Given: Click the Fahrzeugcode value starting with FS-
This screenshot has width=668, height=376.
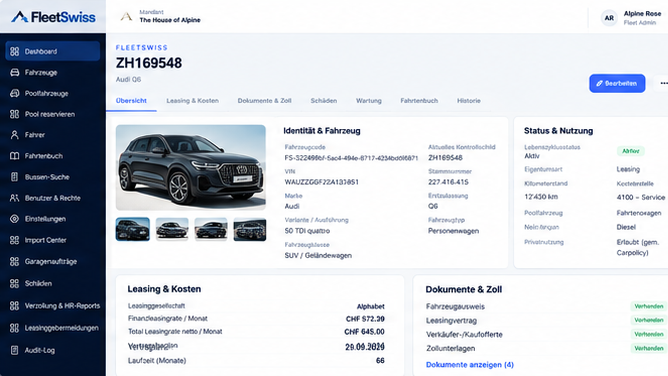Looking at the screenshot, I should coord(351,158).
